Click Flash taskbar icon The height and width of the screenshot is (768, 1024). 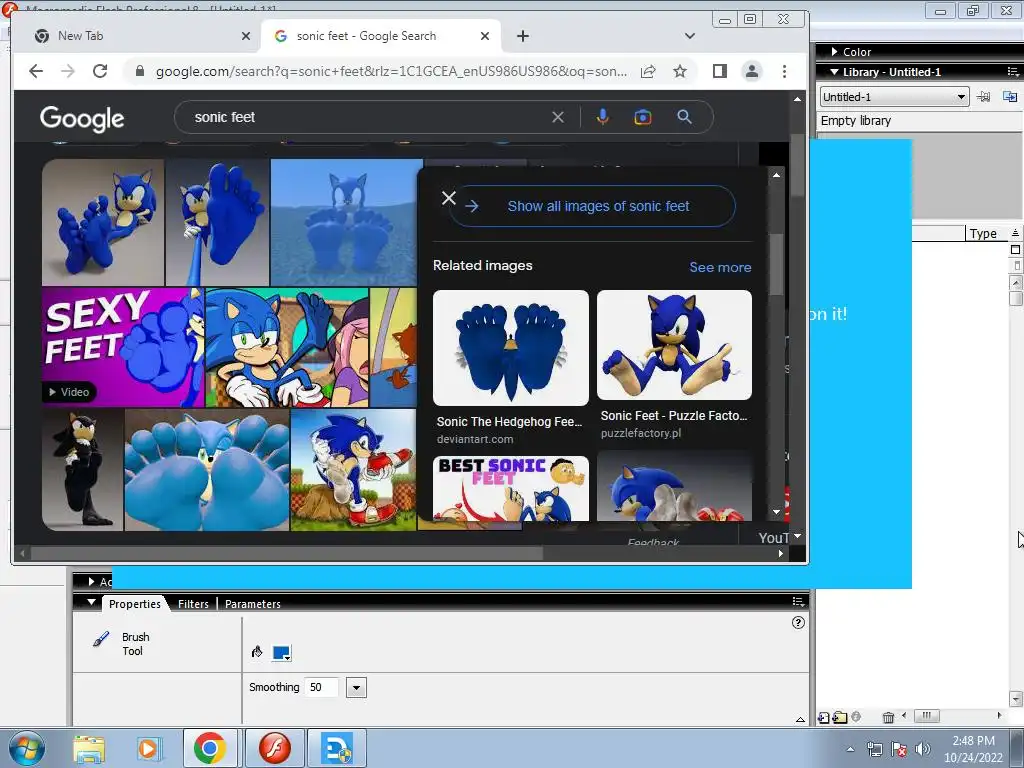click(x=274, y=748)
